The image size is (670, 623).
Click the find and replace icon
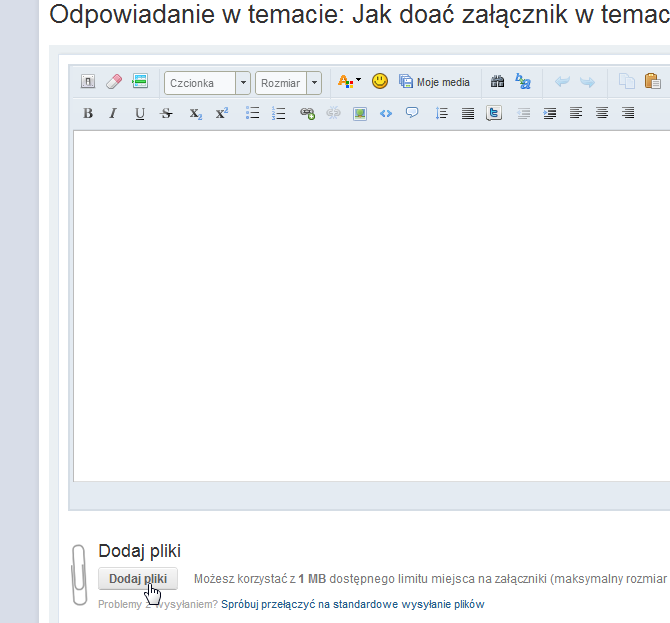click(523, 81)
